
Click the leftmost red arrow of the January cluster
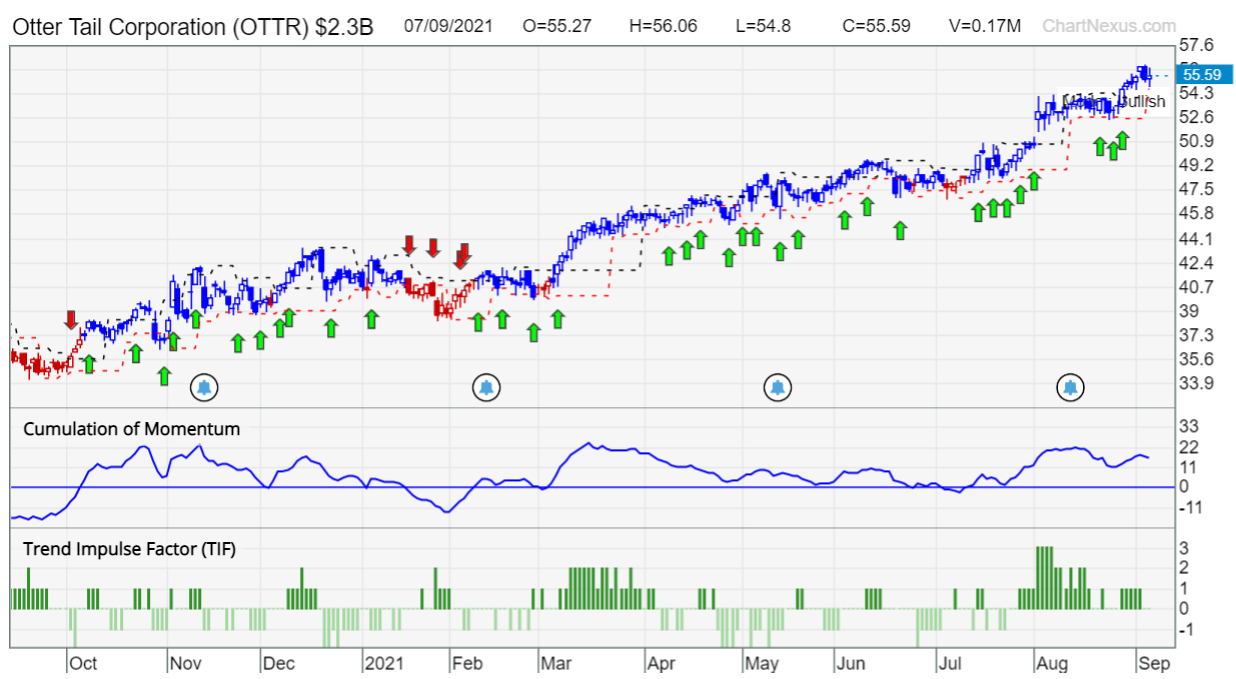[x=409, y=244]
